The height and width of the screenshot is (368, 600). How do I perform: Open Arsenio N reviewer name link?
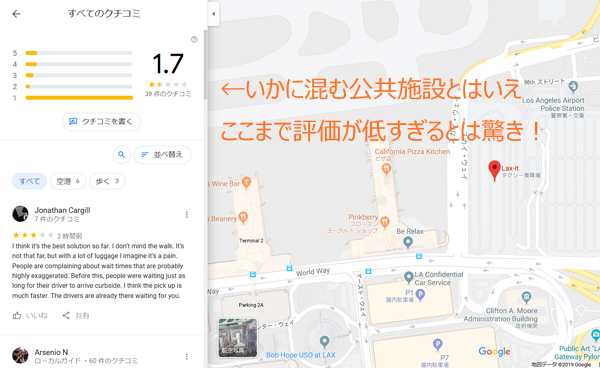click(51, 352)
